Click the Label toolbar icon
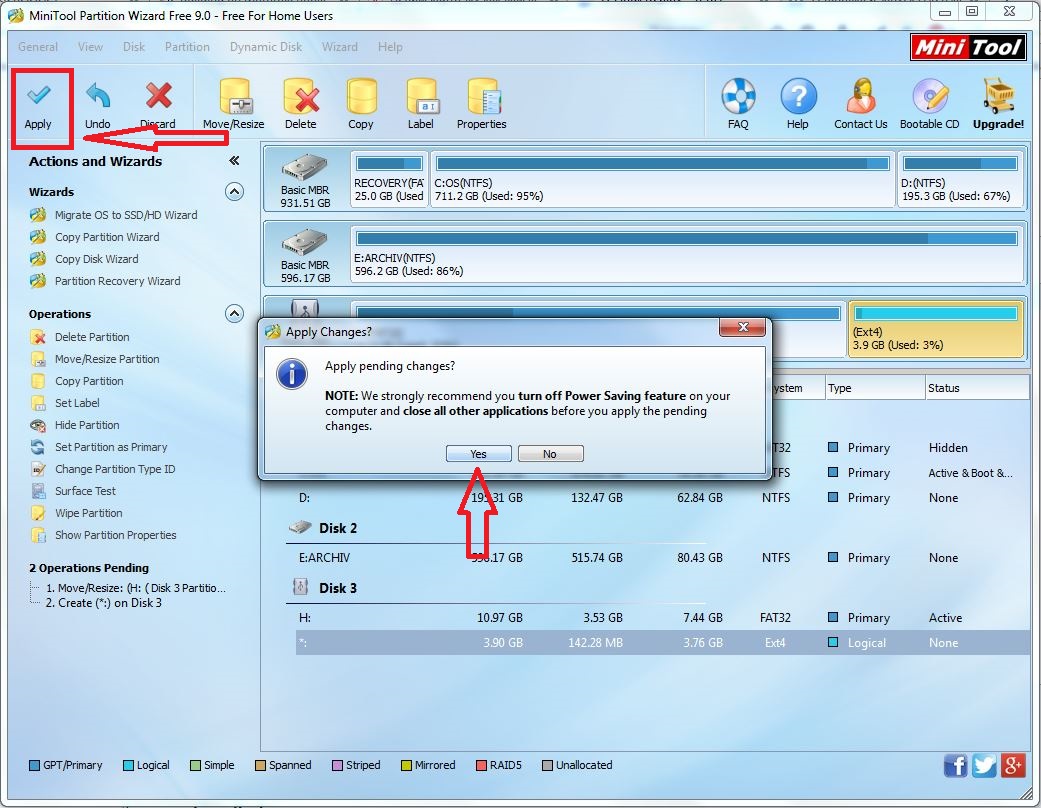1041x808 pixels. pyautogui.click(x=421, y=98)
